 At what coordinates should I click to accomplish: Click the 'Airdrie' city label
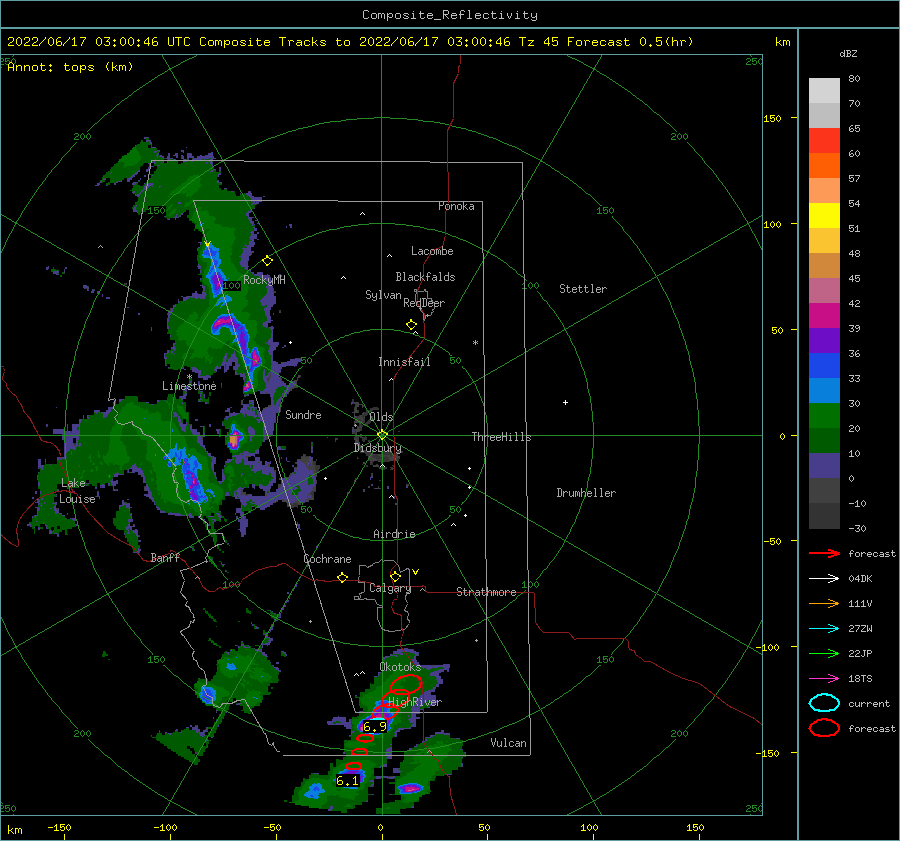[x=394, y=534]
